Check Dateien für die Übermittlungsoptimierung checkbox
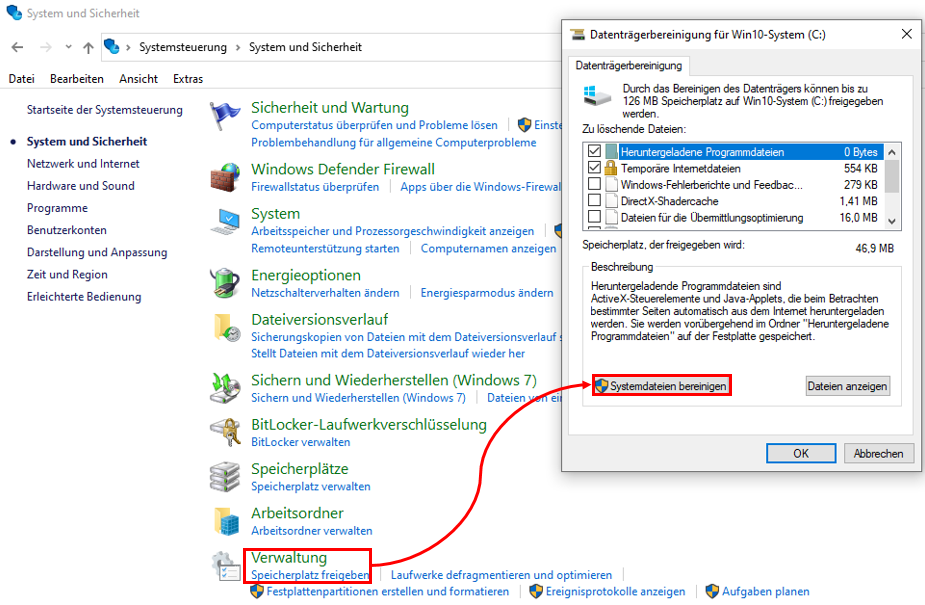925x605 pixels. point(594,217)
